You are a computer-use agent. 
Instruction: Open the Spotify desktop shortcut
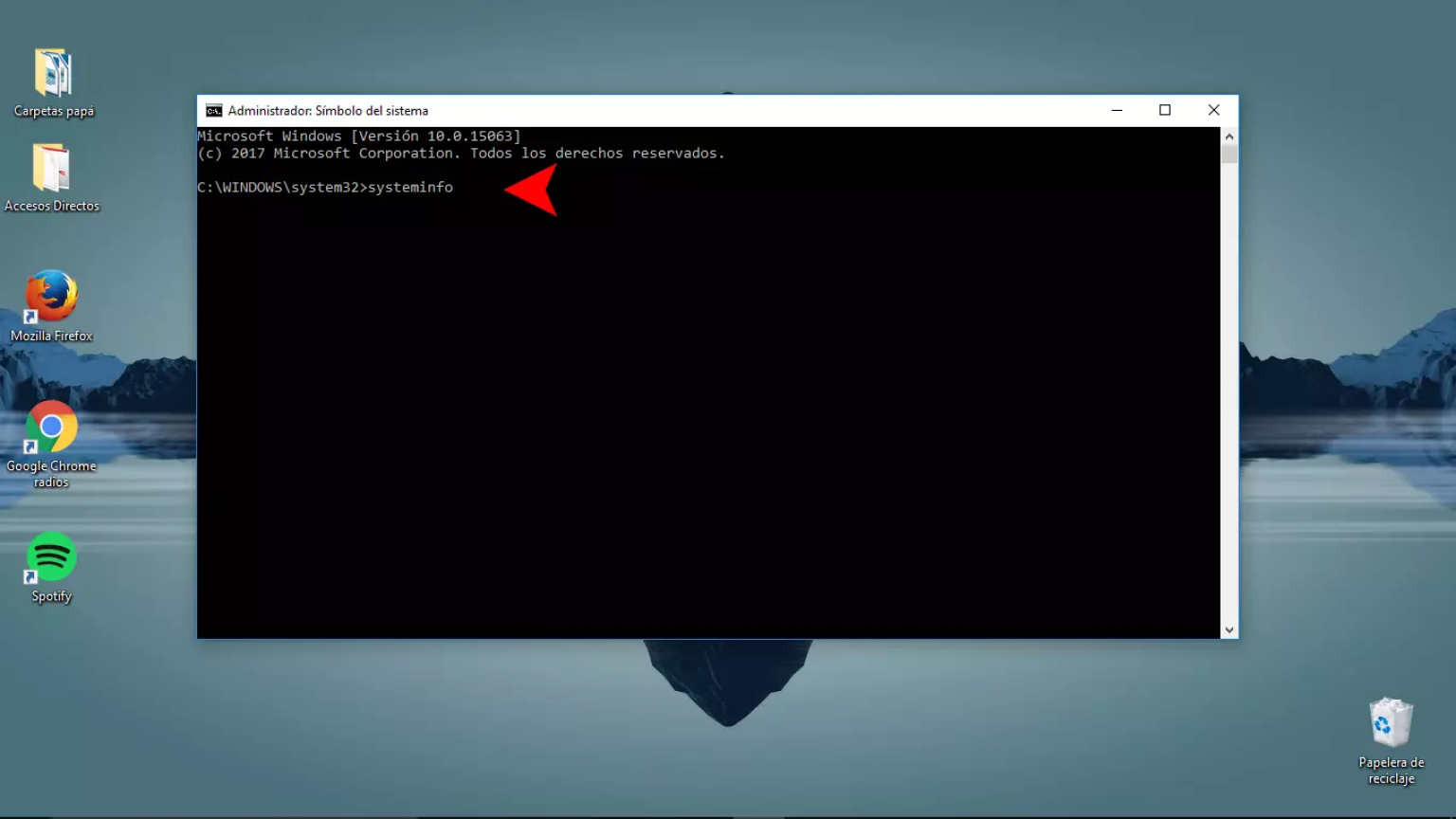pos(51,557)
